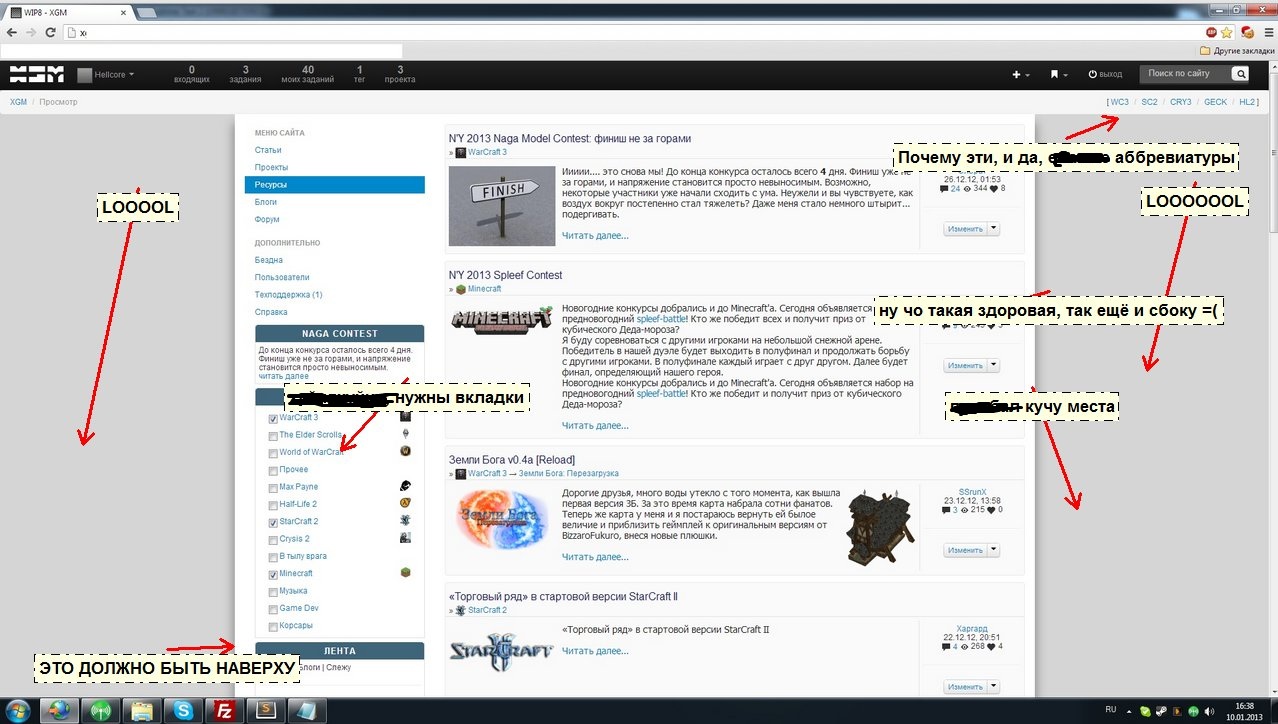Screen dimensions: 1278x724
Task: Click the Santa hat extension icon
Action: click(1247, 32)
